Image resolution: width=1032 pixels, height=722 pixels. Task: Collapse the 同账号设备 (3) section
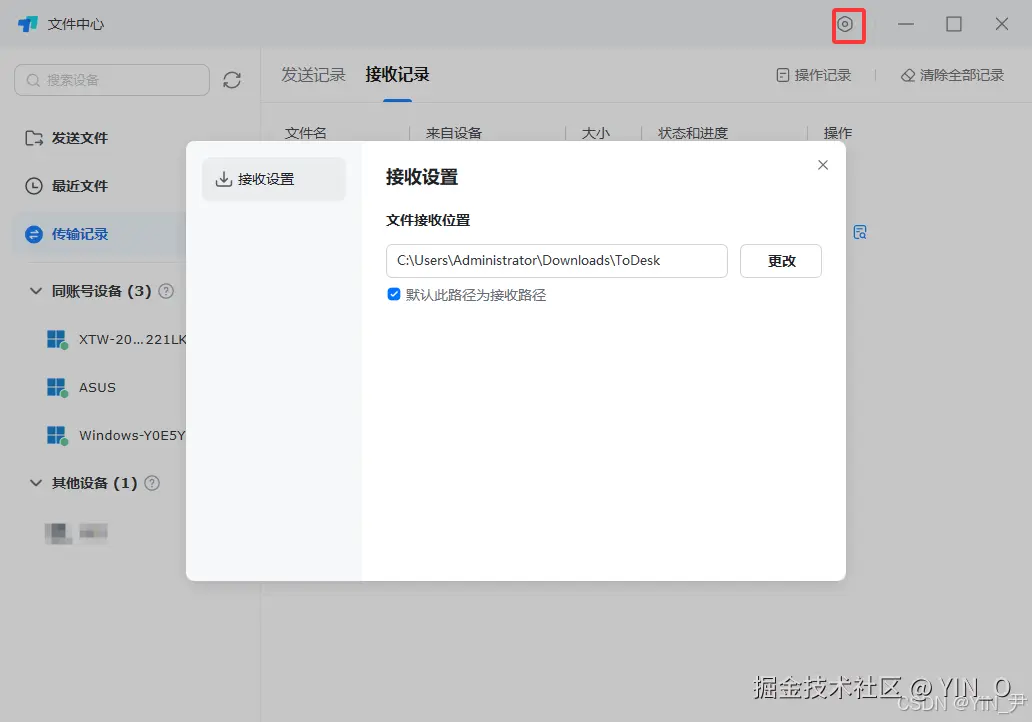[36, 290]
